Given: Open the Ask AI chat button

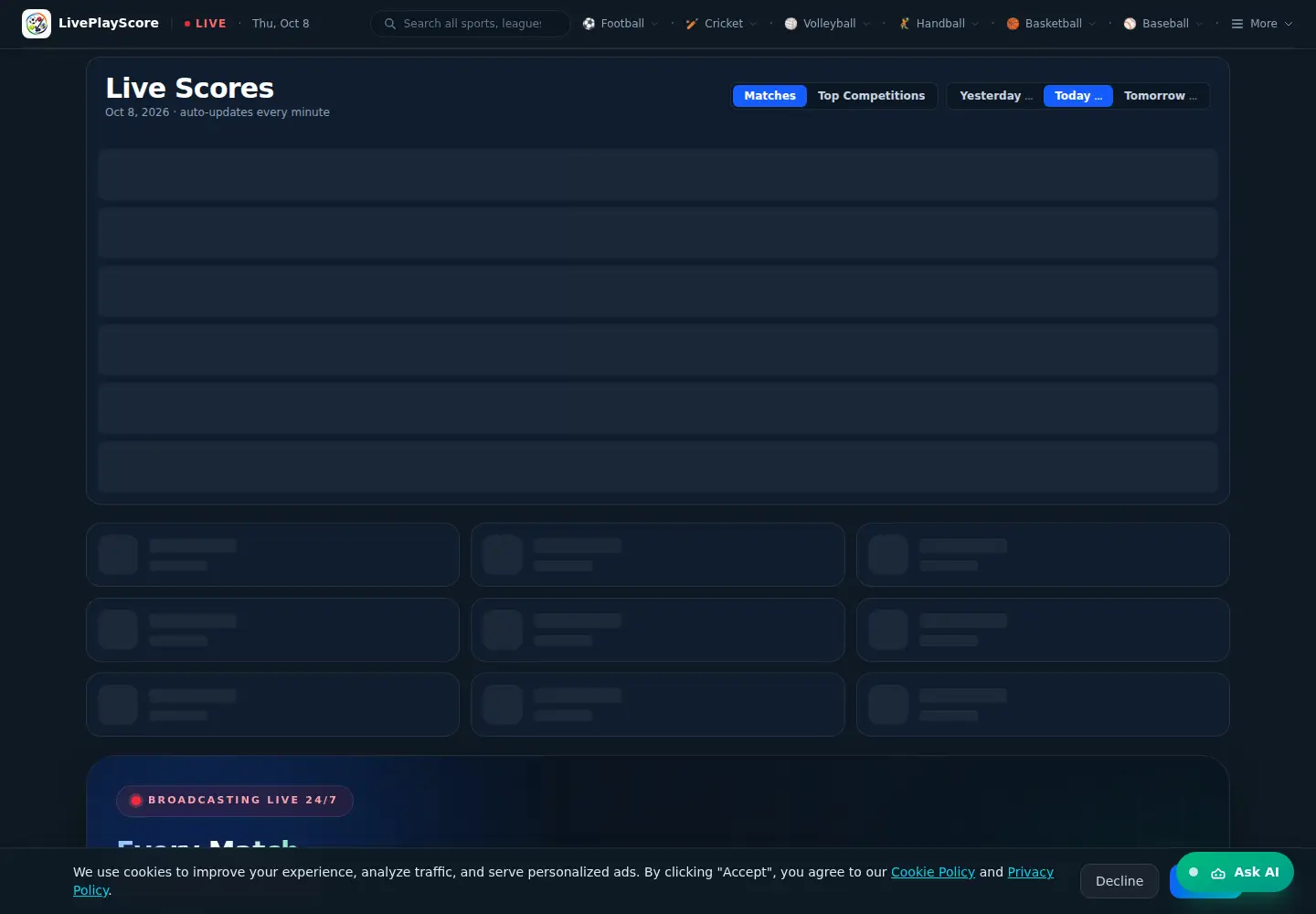Looking at the screenshot, I should pos(1236,872).
